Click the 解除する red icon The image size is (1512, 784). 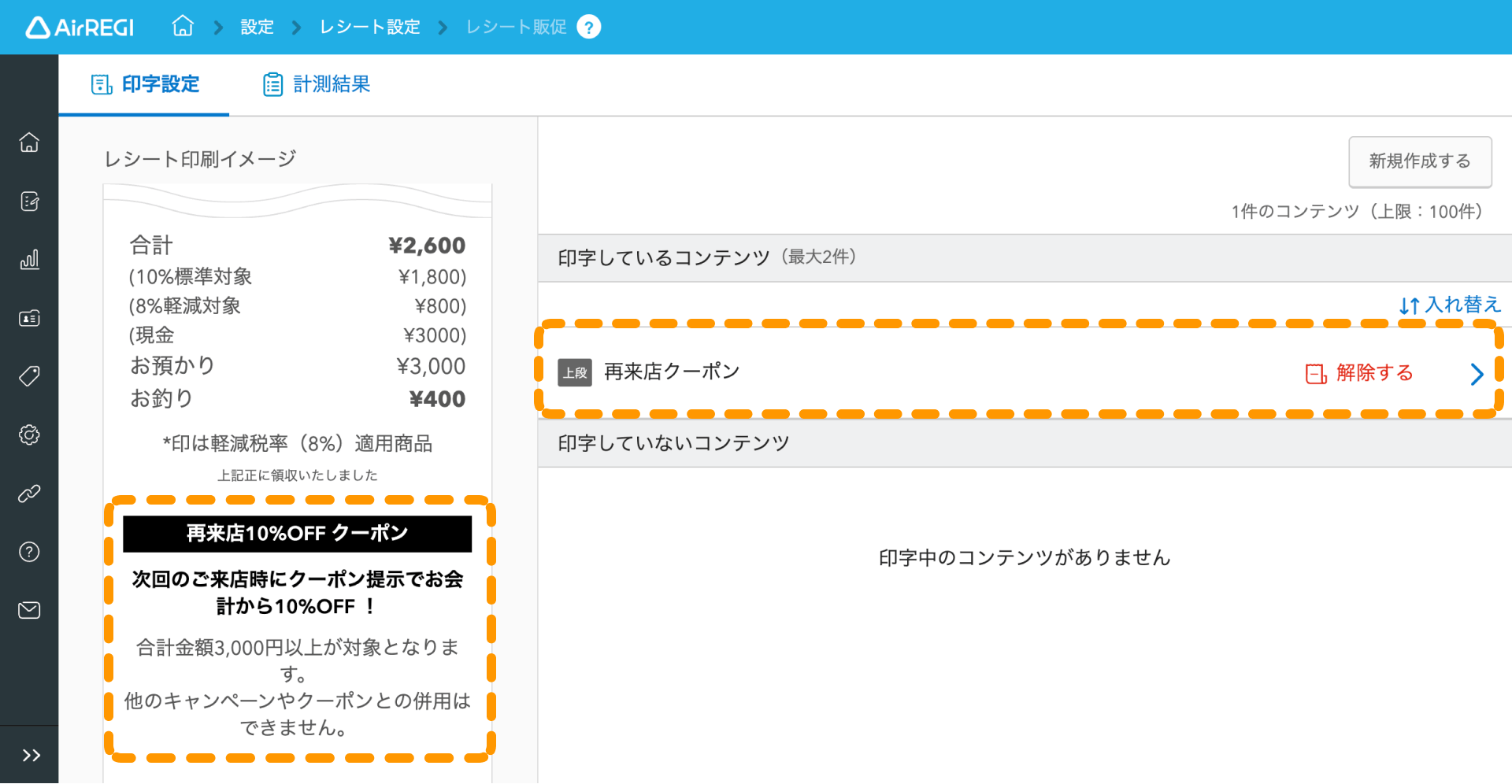click(x=1316, y=373)
